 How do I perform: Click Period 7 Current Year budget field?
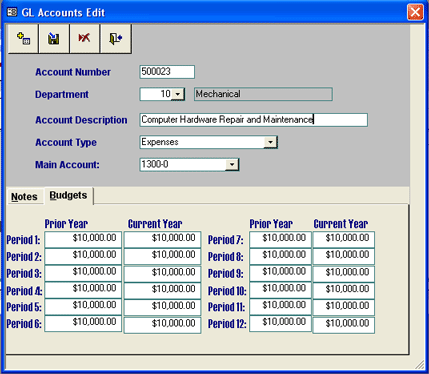344,239
